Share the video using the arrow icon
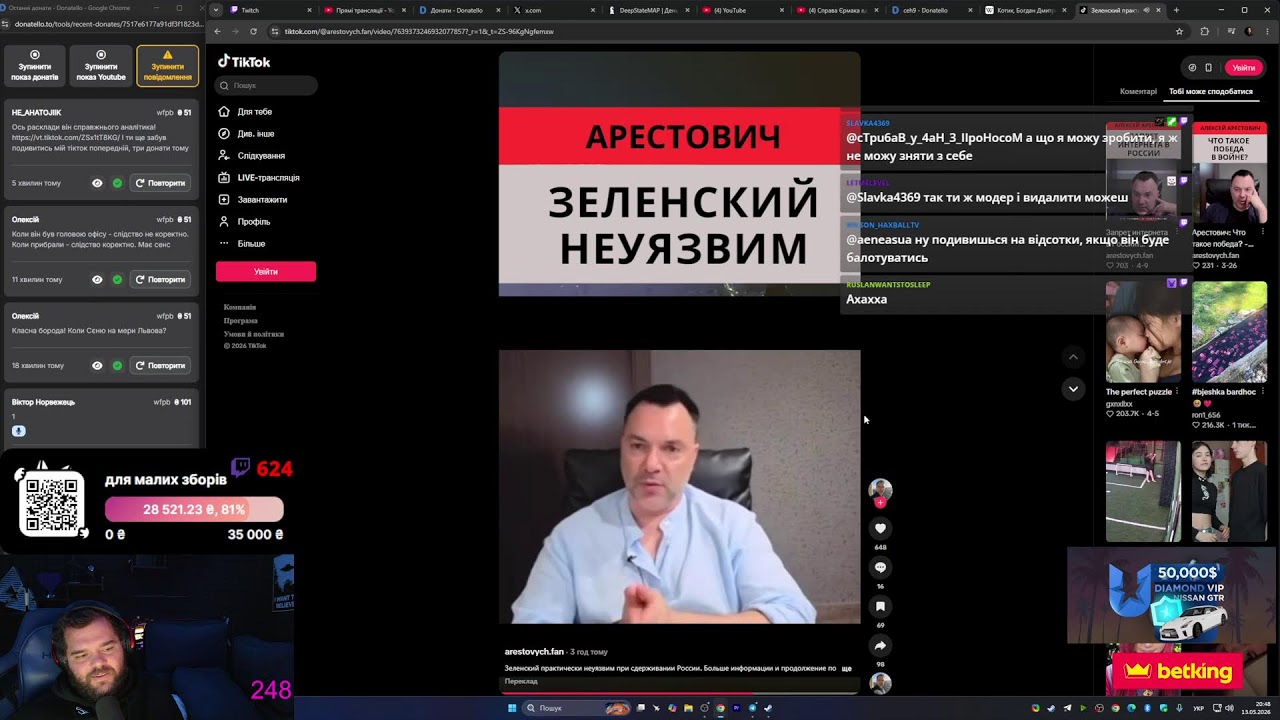1280x720 pixels. click(880, 645)
